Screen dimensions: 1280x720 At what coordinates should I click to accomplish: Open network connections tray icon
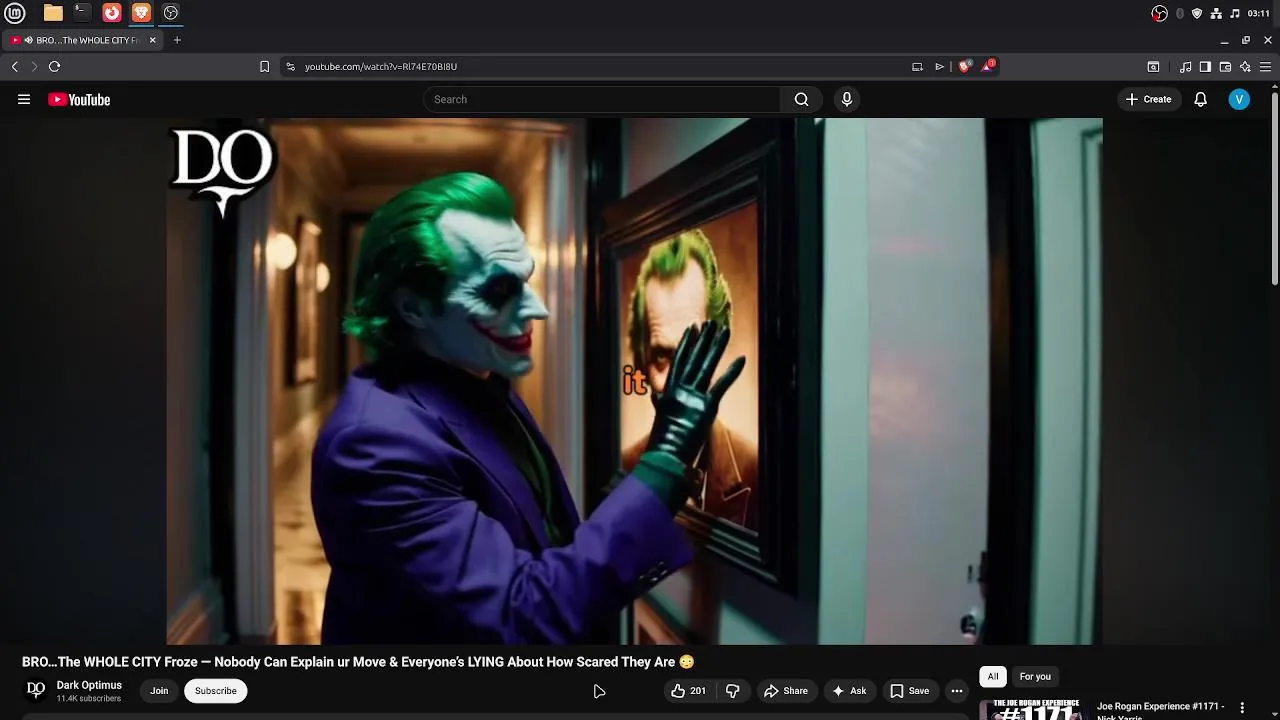tap(1216, 13)
